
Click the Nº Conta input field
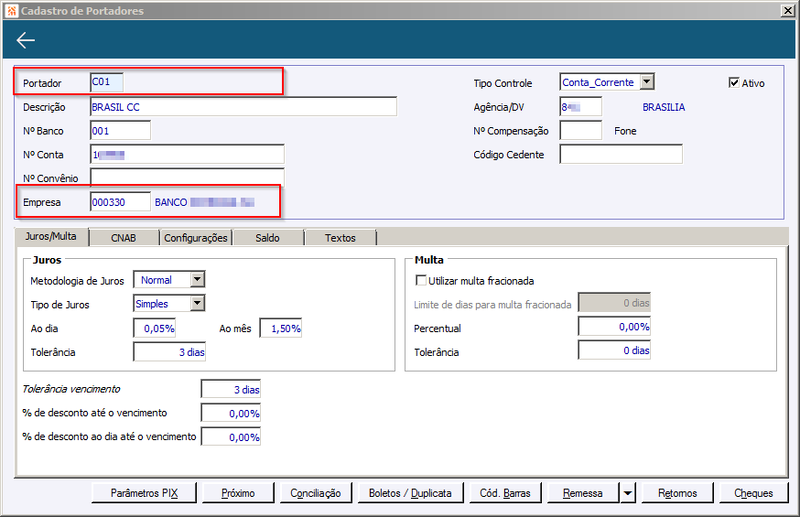[187, 154]
